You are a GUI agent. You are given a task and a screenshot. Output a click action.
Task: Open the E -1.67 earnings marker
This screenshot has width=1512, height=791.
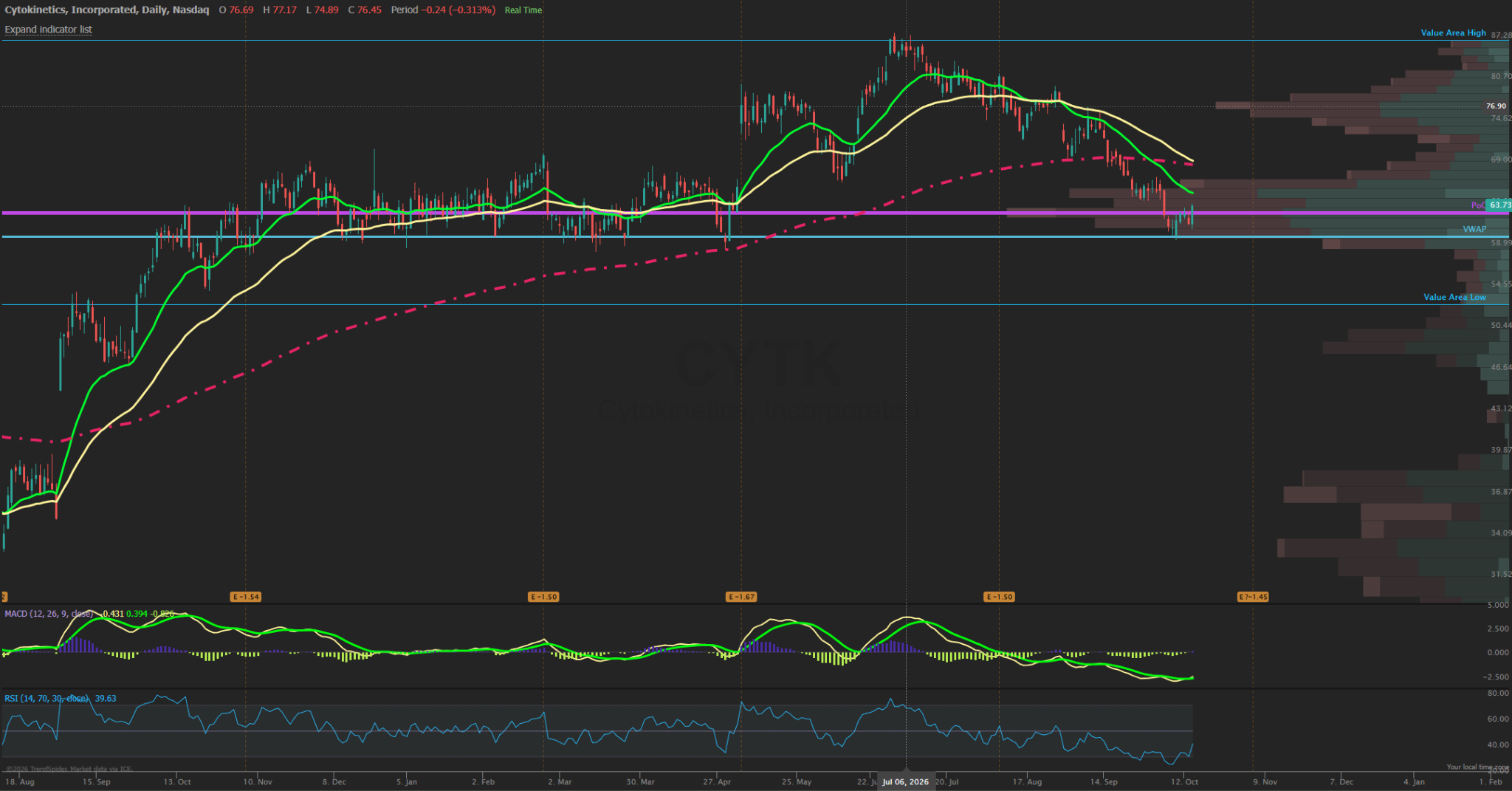coord(741,597)
